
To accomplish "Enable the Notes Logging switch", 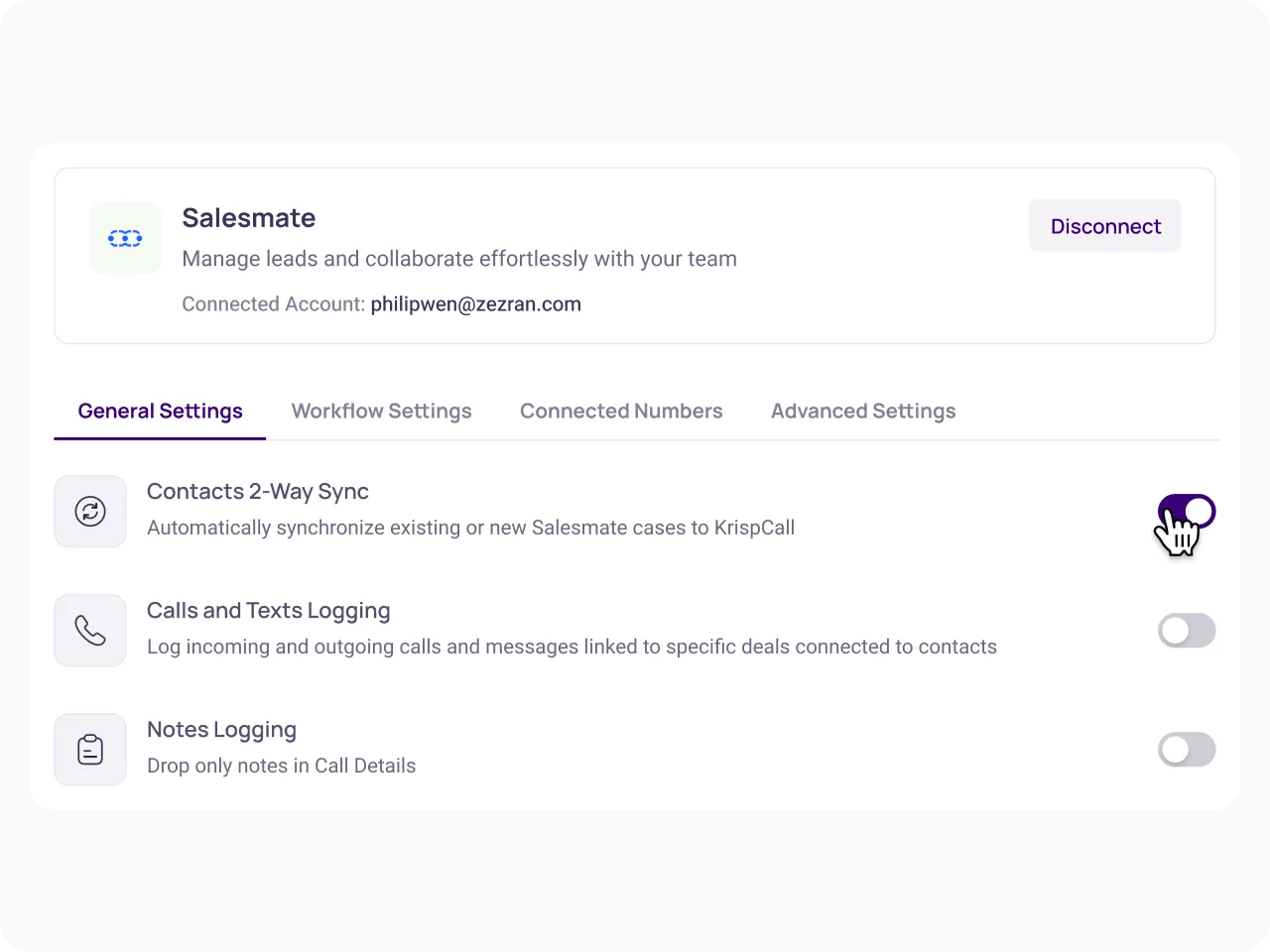I will (1187, 750).
